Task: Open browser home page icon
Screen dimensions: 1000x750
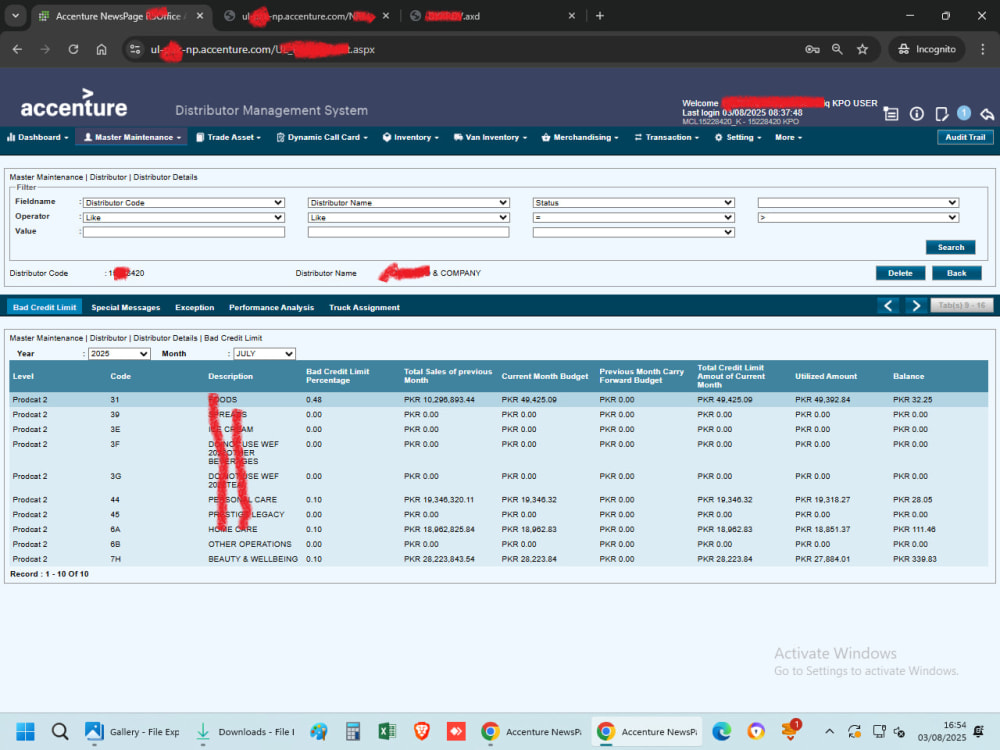Action: tap(101, 49)
